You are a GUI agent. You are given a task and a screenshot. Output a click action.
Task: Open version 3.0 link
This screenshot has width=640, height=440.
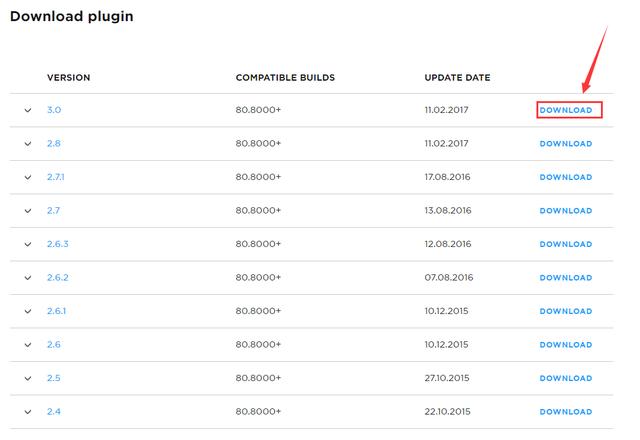pos(54,110)
